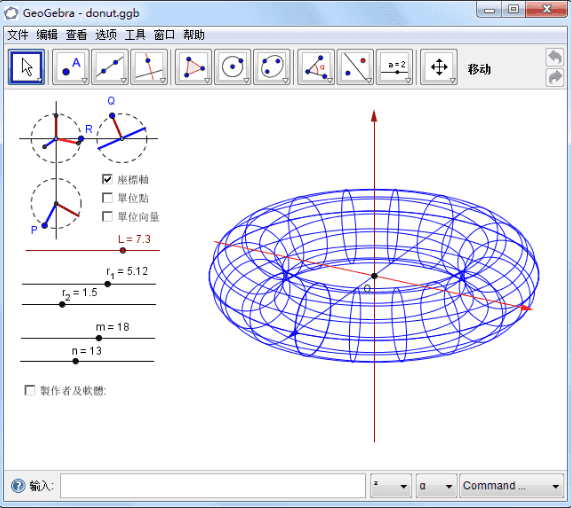Expand the Polygon tool dropdown triangle
The image size is (571, 508).
tap(207, 80)
